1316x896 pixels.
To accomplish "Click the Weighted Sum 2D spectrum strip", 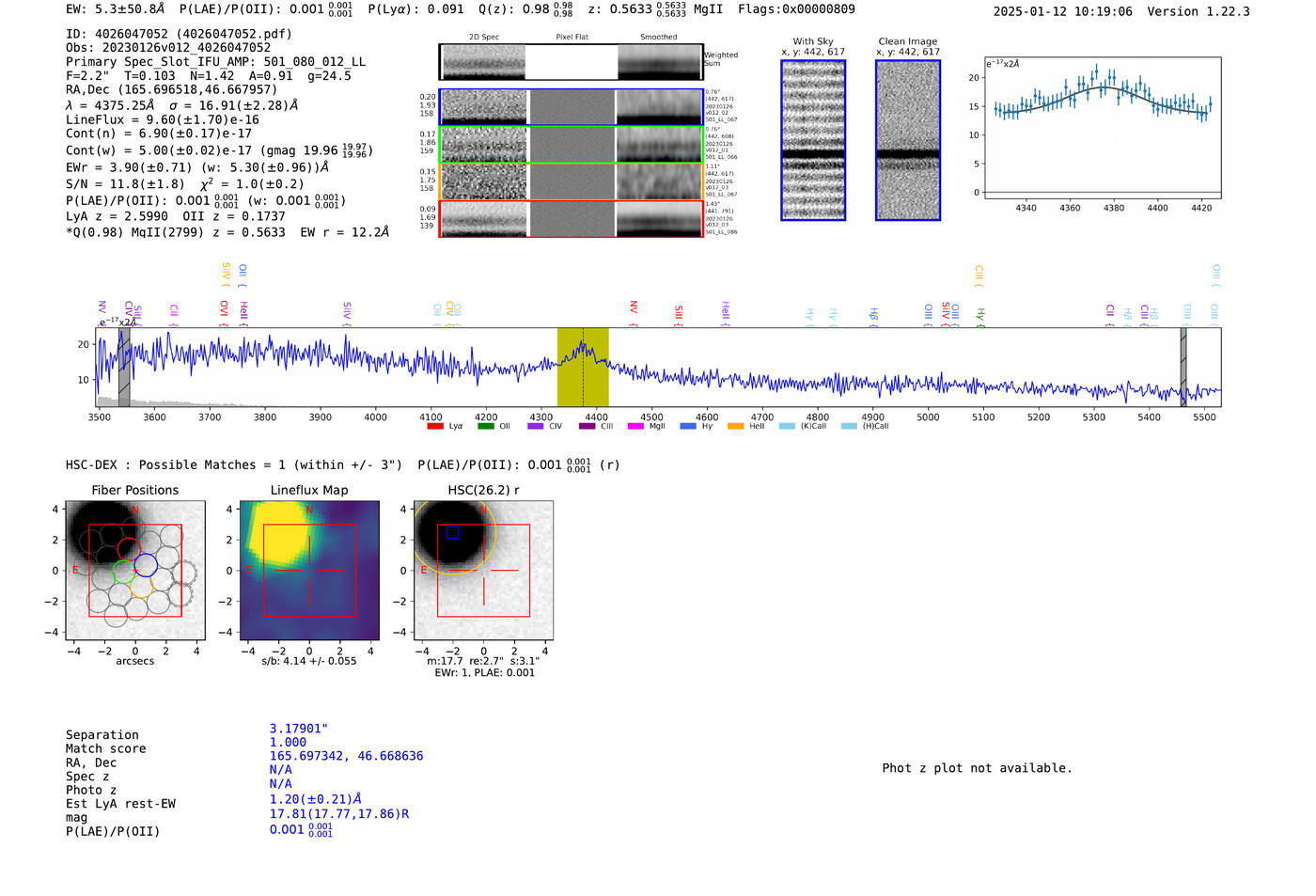I will tap(571, 62).
